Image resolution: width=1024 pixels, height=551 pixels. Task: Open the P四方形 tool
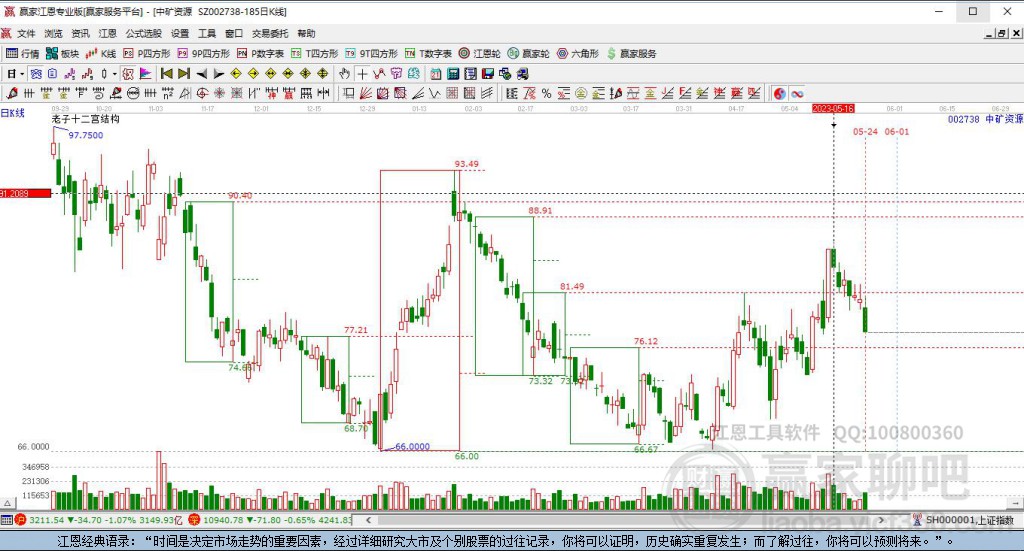(147, 54)
